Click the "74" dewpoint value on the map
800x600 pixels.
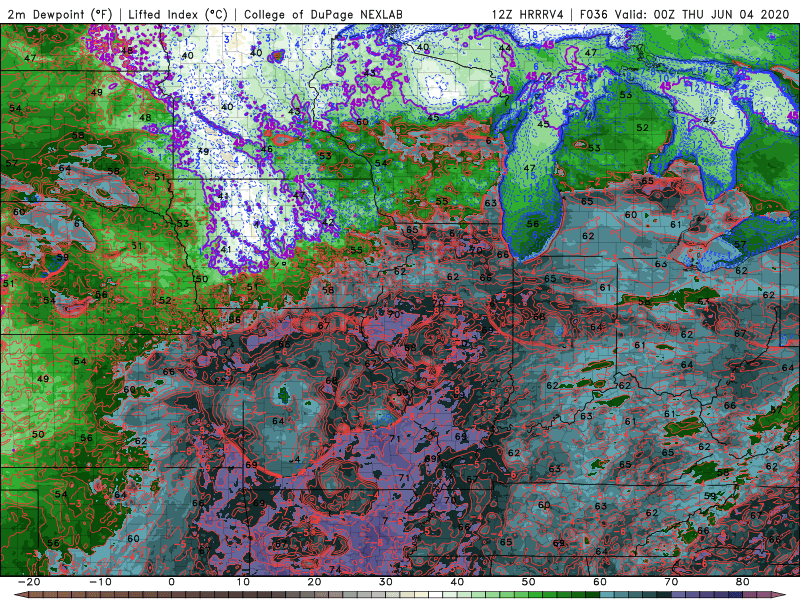tap(335, 570)
